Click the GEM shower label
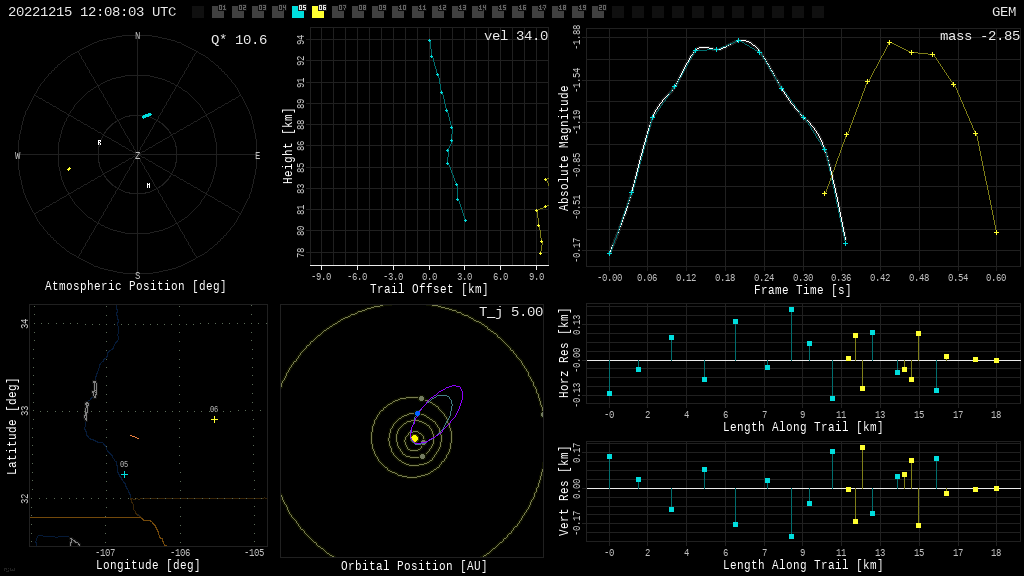1024x576 pixels. 1003,12
